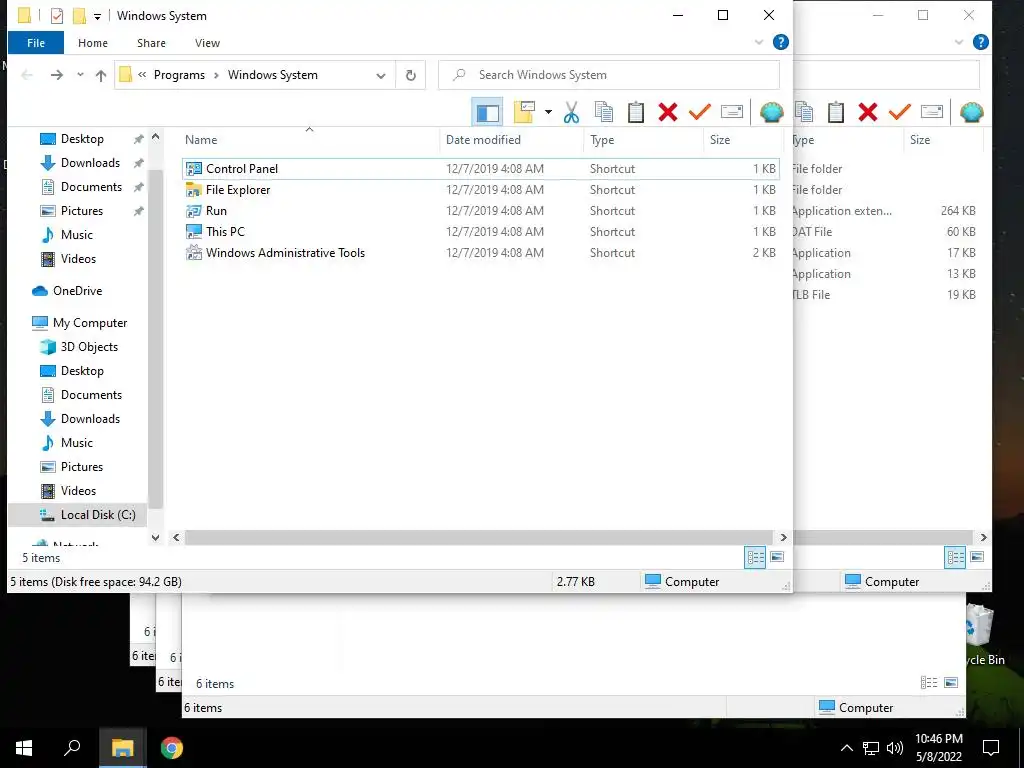The width and height of the screenshot is (1024, 768).
Task: Sort by Type column in front window
Action: click(643, 140)
